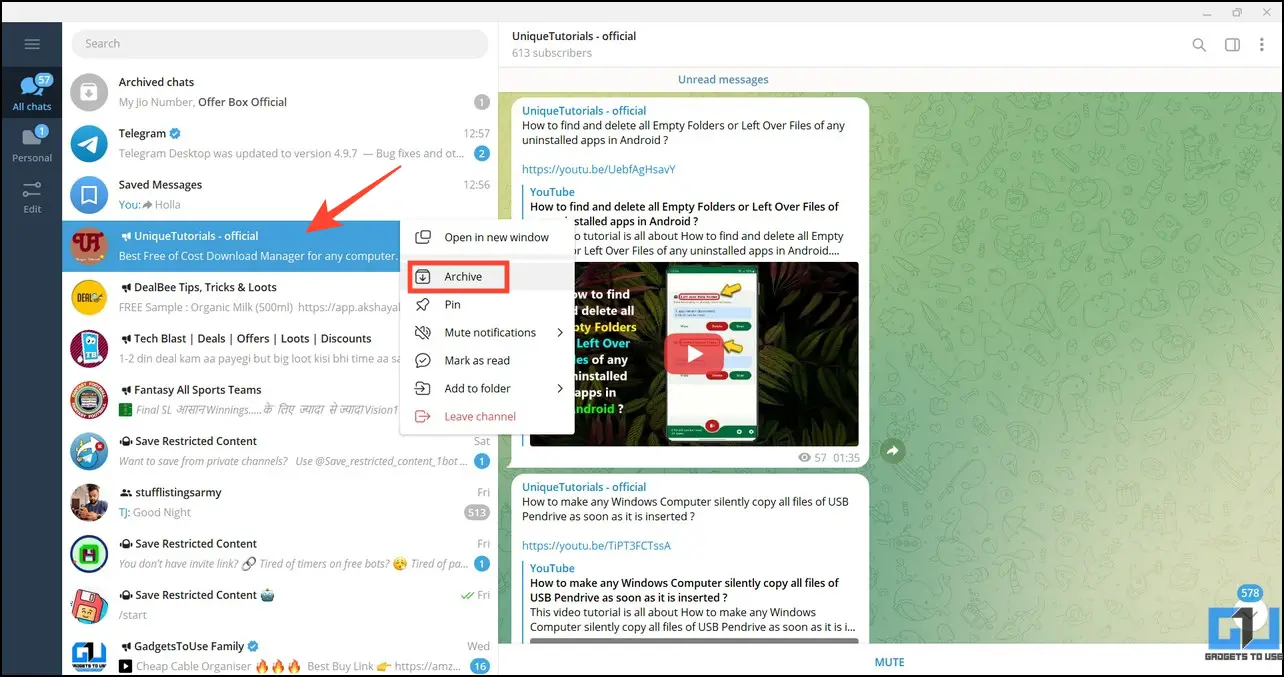Open the Save Restricted Content chat showing /start

point(280,605)
